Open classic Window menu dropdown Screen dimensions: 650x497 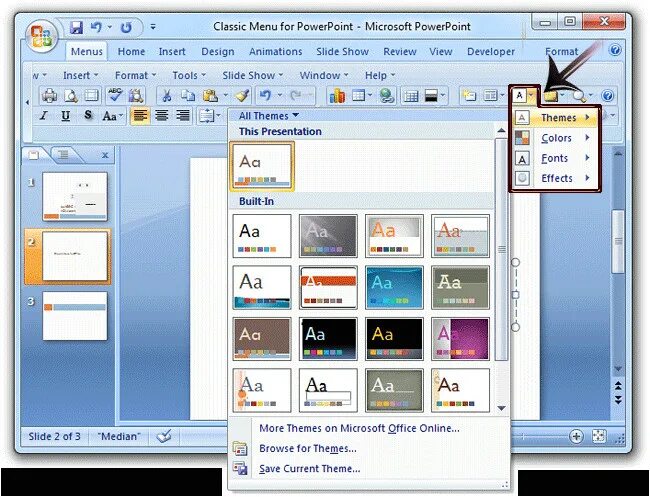pyautogui.click(x=324, y=75)
